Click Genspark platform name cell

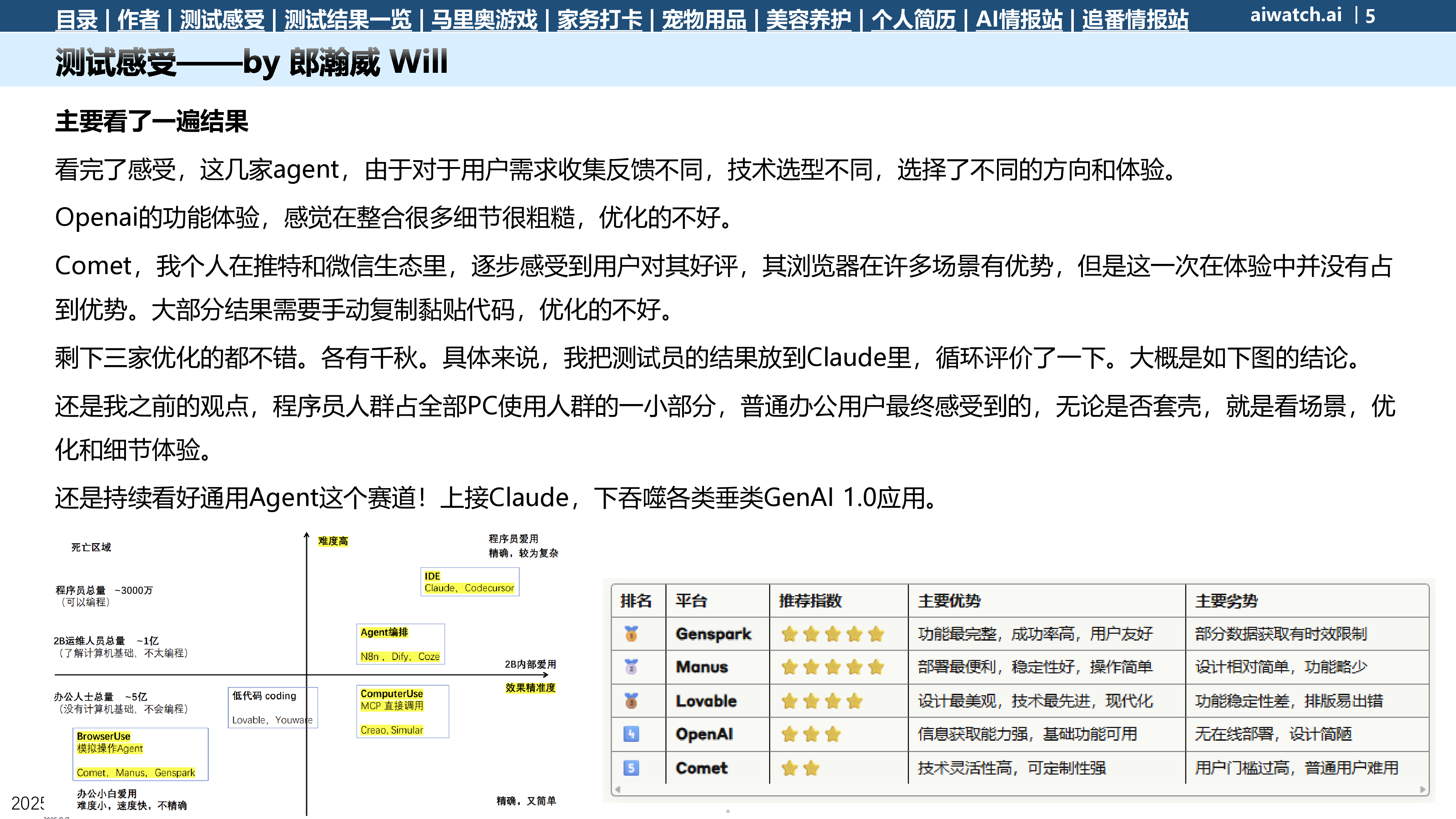[713, 634]
